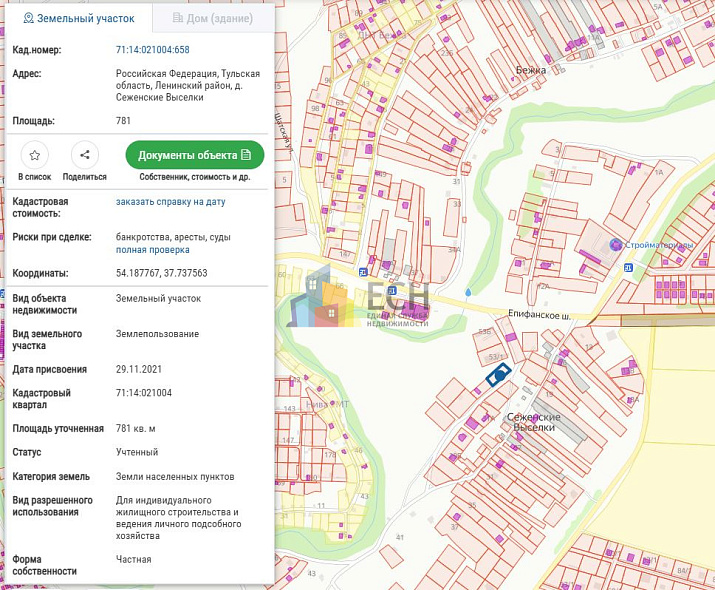The width and height of the screenshot is (715, 590).
Task: Click Земли населенных пунктов category value
Action: pos(175,476)
